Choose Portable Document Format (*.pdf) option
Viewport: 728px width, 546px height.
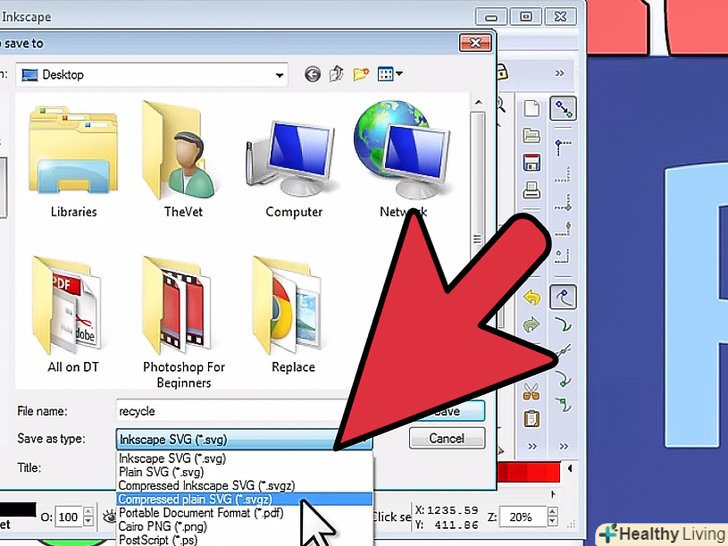[x=244, y=513]
